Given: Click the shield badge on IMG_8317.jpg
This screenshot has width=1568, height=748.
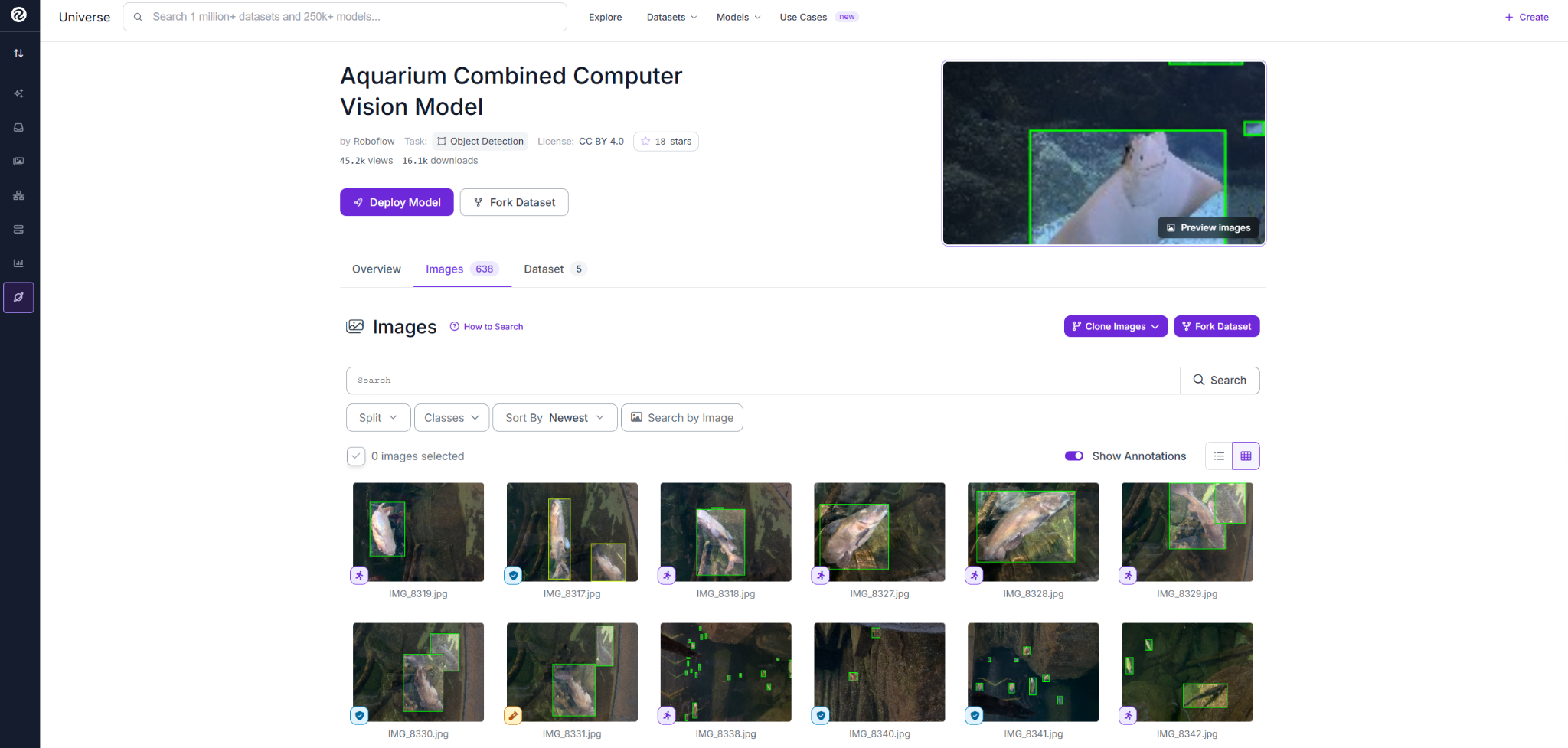Looking at the screenshot, I should pyautogui.click(x=513, y=575).
